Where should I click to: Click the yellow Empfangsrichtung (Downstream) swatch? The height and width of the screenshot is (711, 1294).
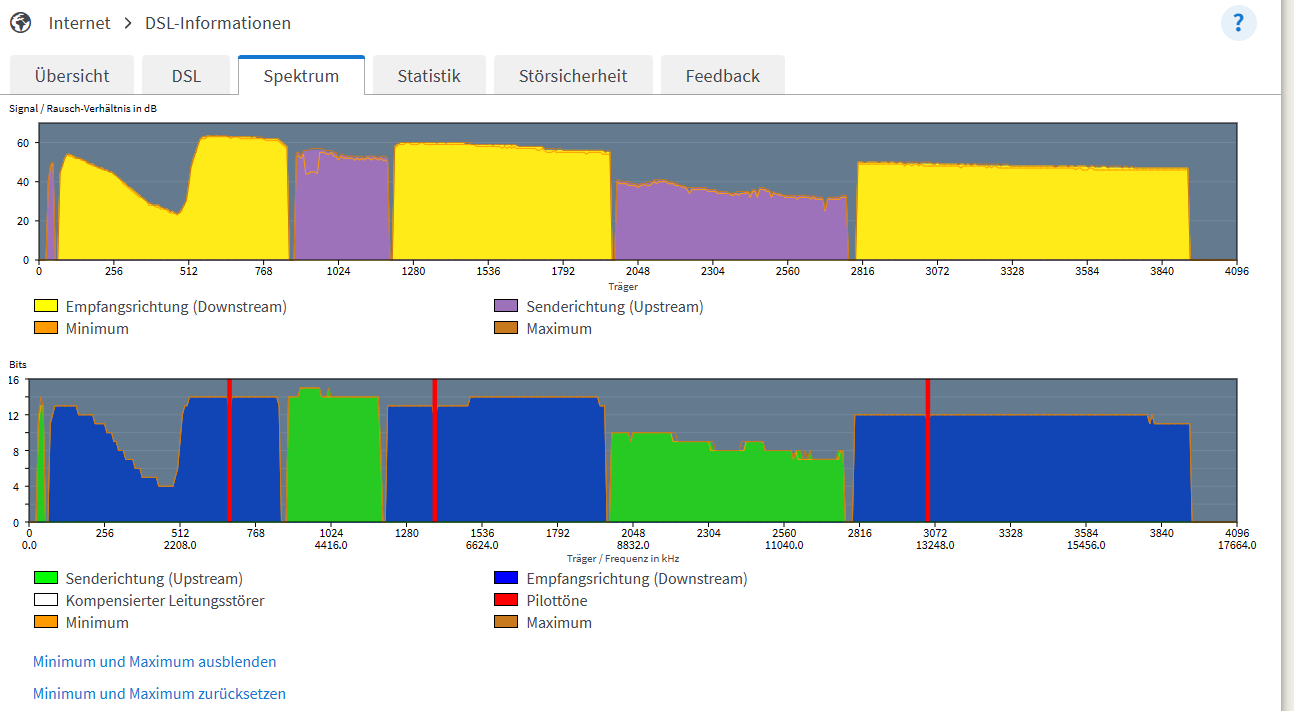[x=46, y=307]
